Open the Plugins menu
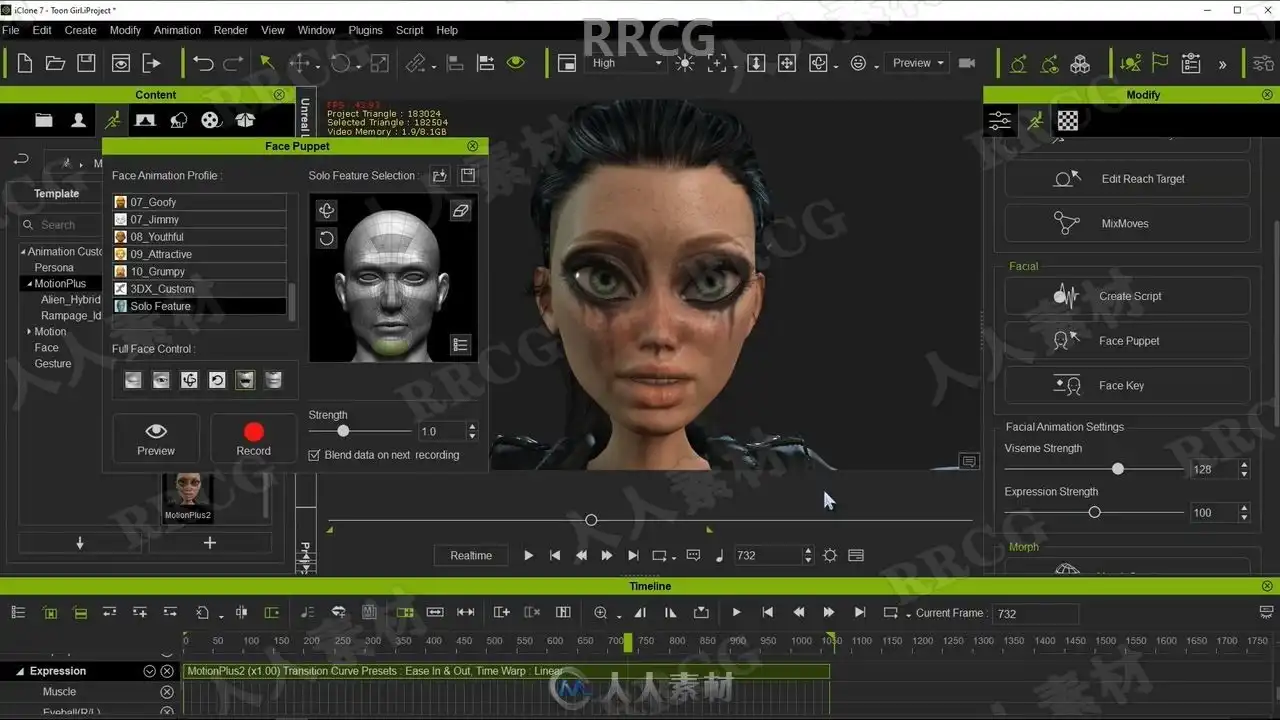Screen dimensions: 1280x720 [x=365, y=30]
